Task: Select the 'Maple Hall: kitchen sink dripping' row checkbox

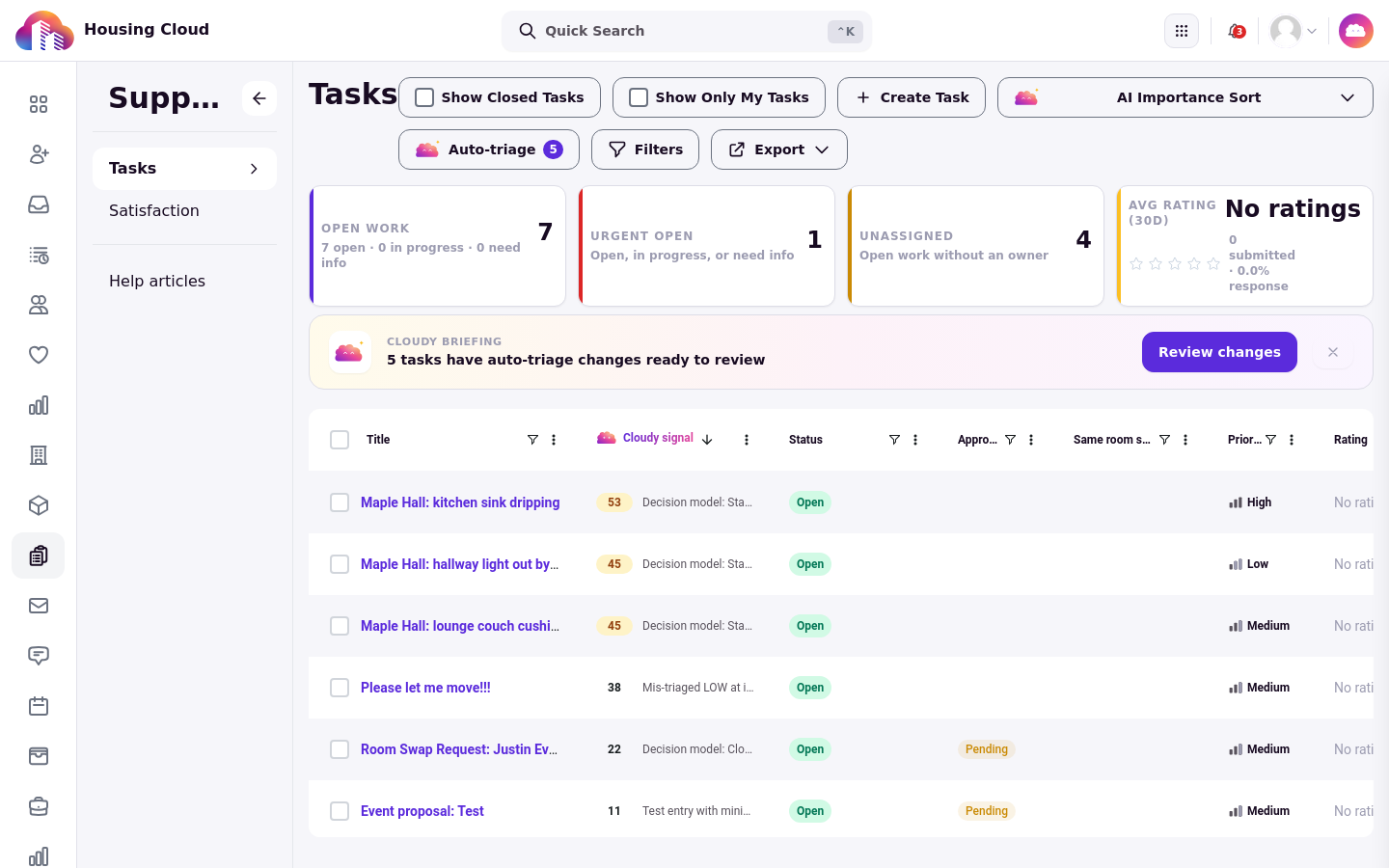Action: (340, 502)
